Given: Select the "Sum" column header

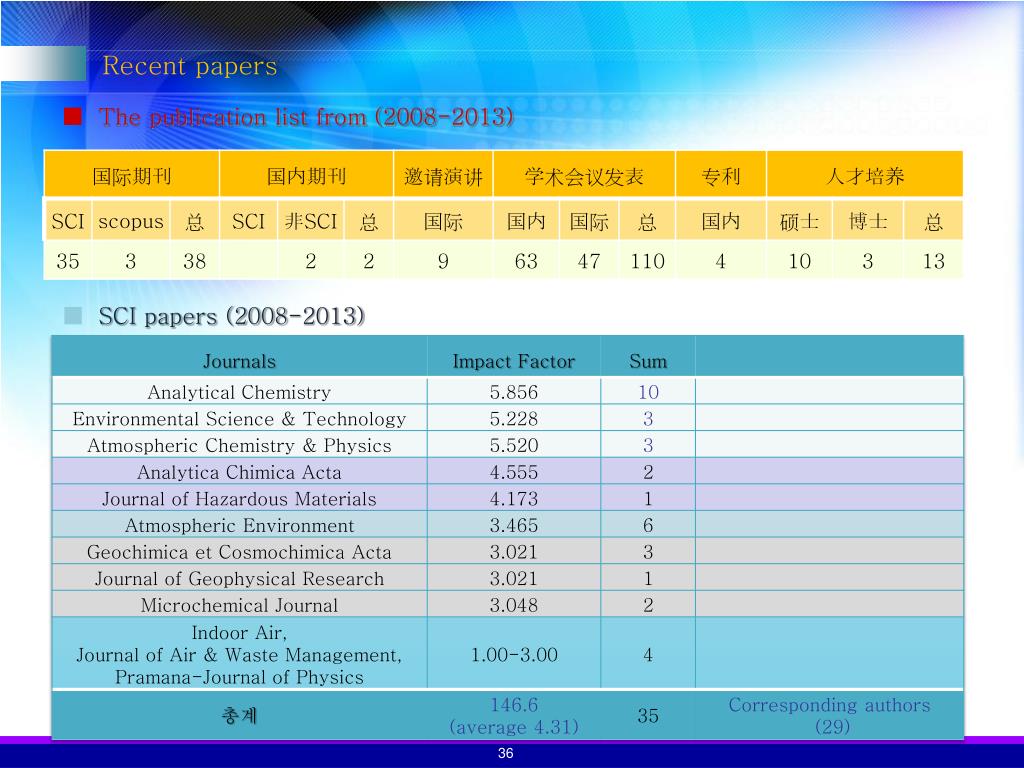Looking at the screenshot, I should point(648,361).
